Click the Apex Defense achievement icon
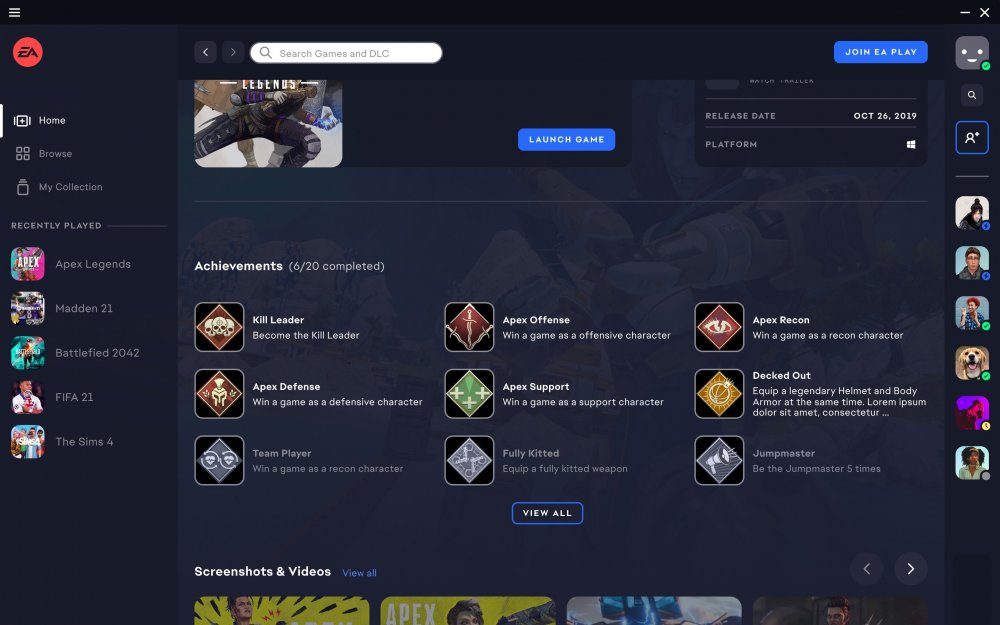1000x625 pixels. (219, 393)
